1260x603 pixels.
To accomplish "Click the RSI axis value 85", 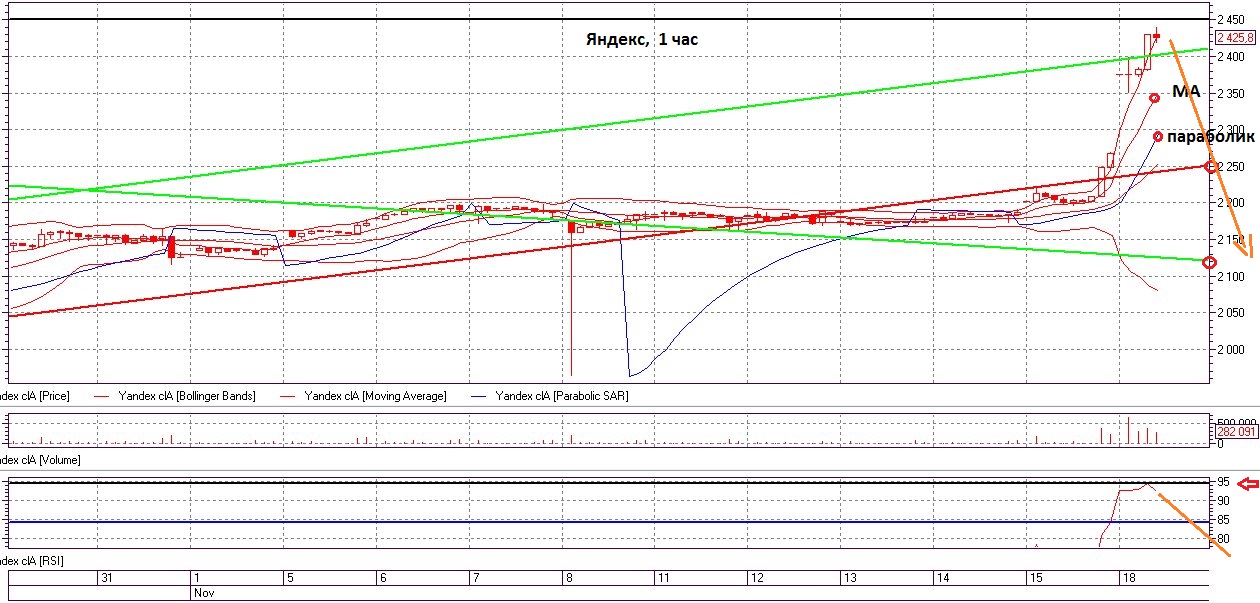I will pyautogui.click(x=1223, y=520).
